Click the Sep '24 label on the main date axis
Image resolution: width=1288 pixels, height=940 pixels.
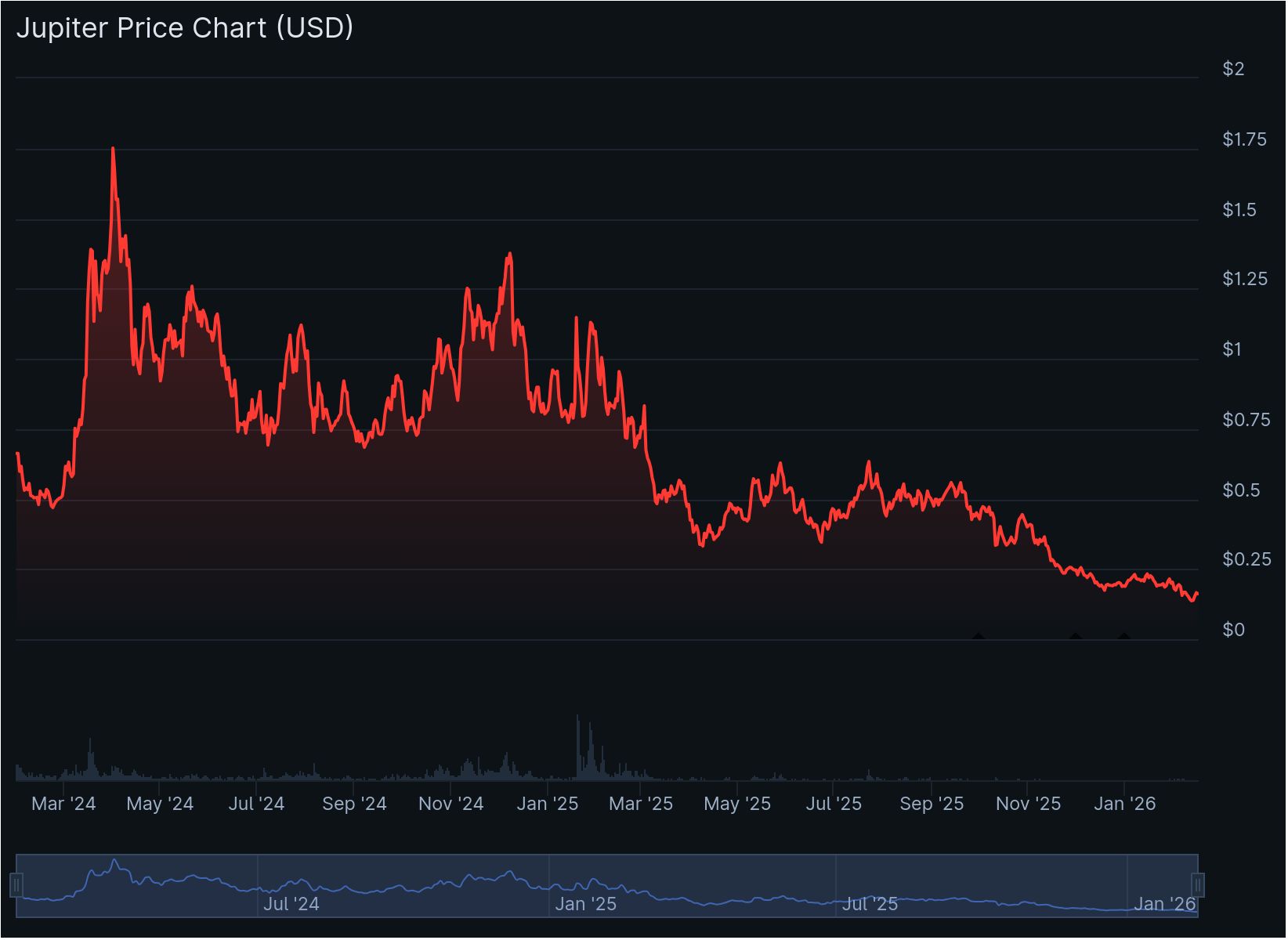(x=354, y=804)
